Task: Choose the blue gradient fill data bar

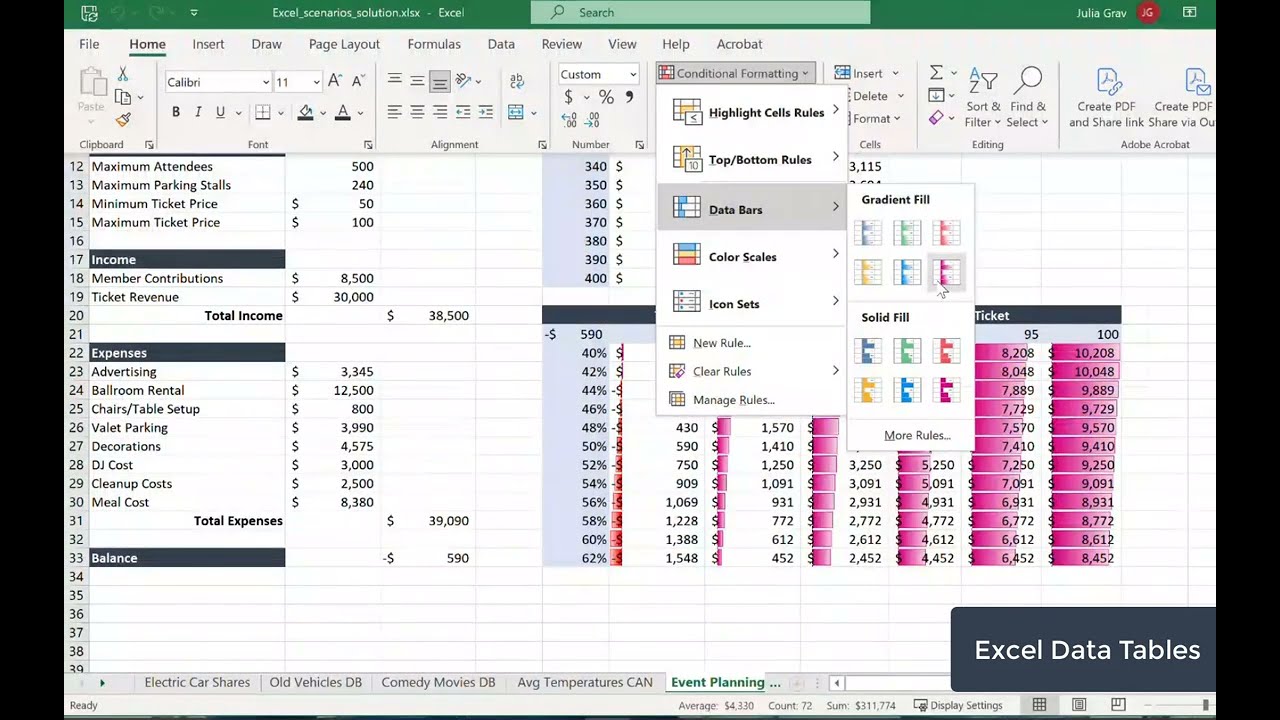Action: tap(869, 234)
